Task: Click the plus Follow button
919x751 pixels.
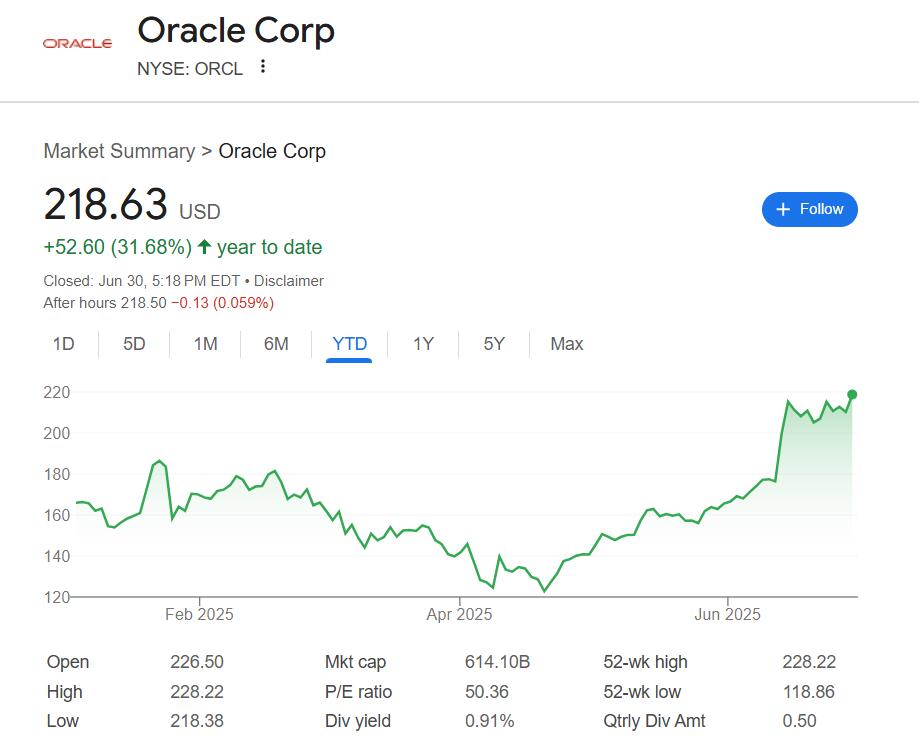Action: coord(809,209)
